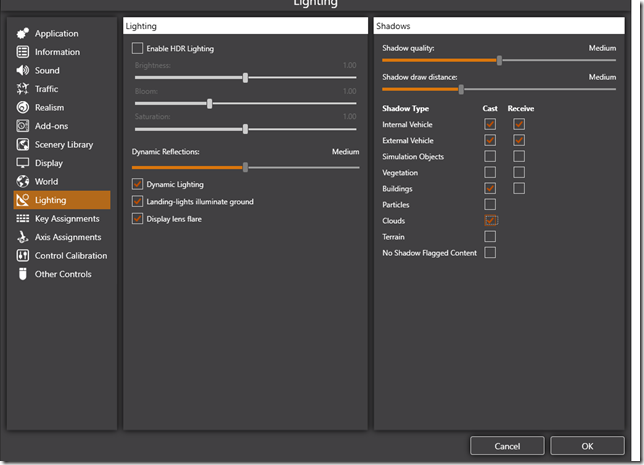Viewport: 644px width, 465px height.
Task: Click the Lighting icon in selected row
Action: point(23,200)
